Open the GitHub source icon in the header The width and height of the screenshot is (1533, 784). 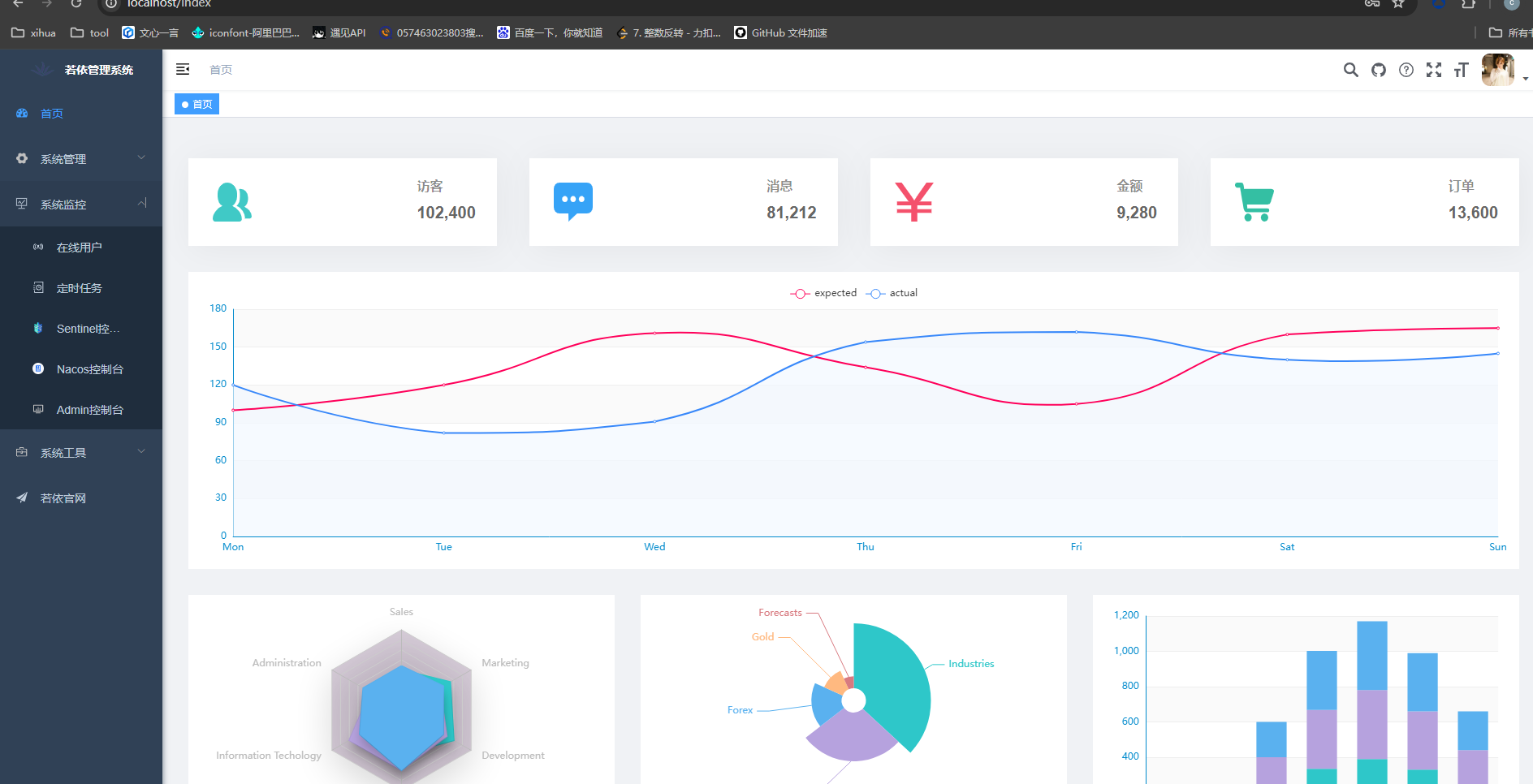pos(1379,70)
